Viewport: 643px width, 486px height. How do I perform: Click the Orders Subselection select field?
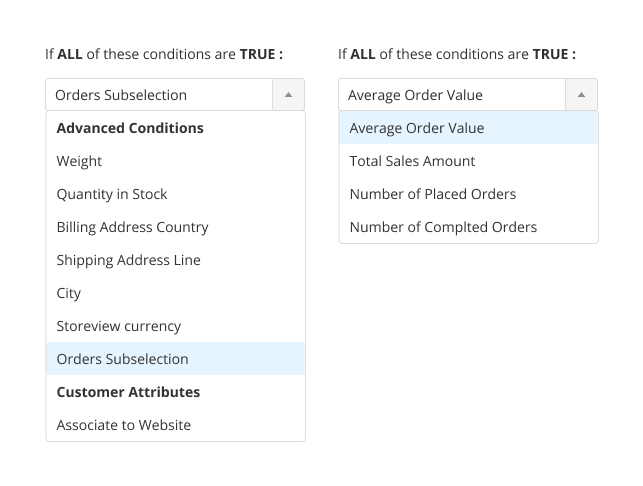point(159,95)
